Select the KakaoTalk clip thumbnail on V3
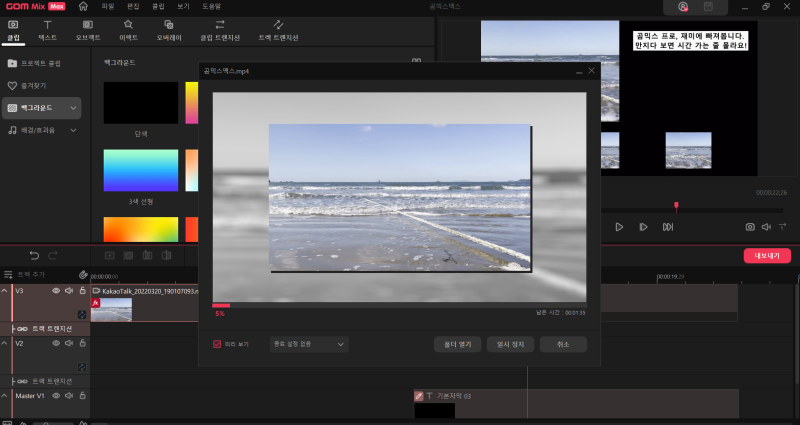 (111, 310)
